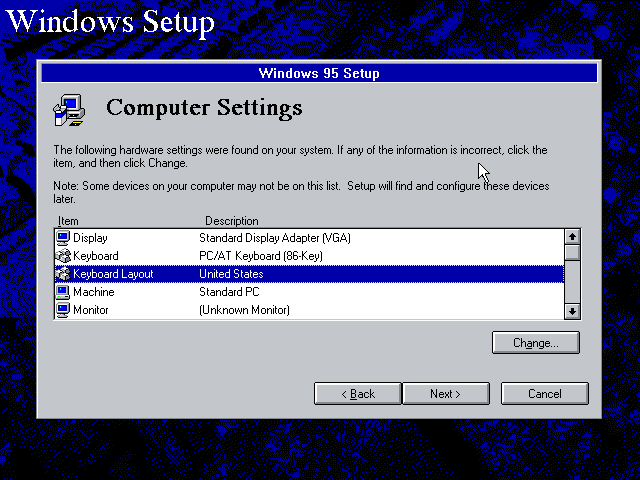Click the Monitor row icon
This screenshot has height=480, width=640.
[63, 310]
